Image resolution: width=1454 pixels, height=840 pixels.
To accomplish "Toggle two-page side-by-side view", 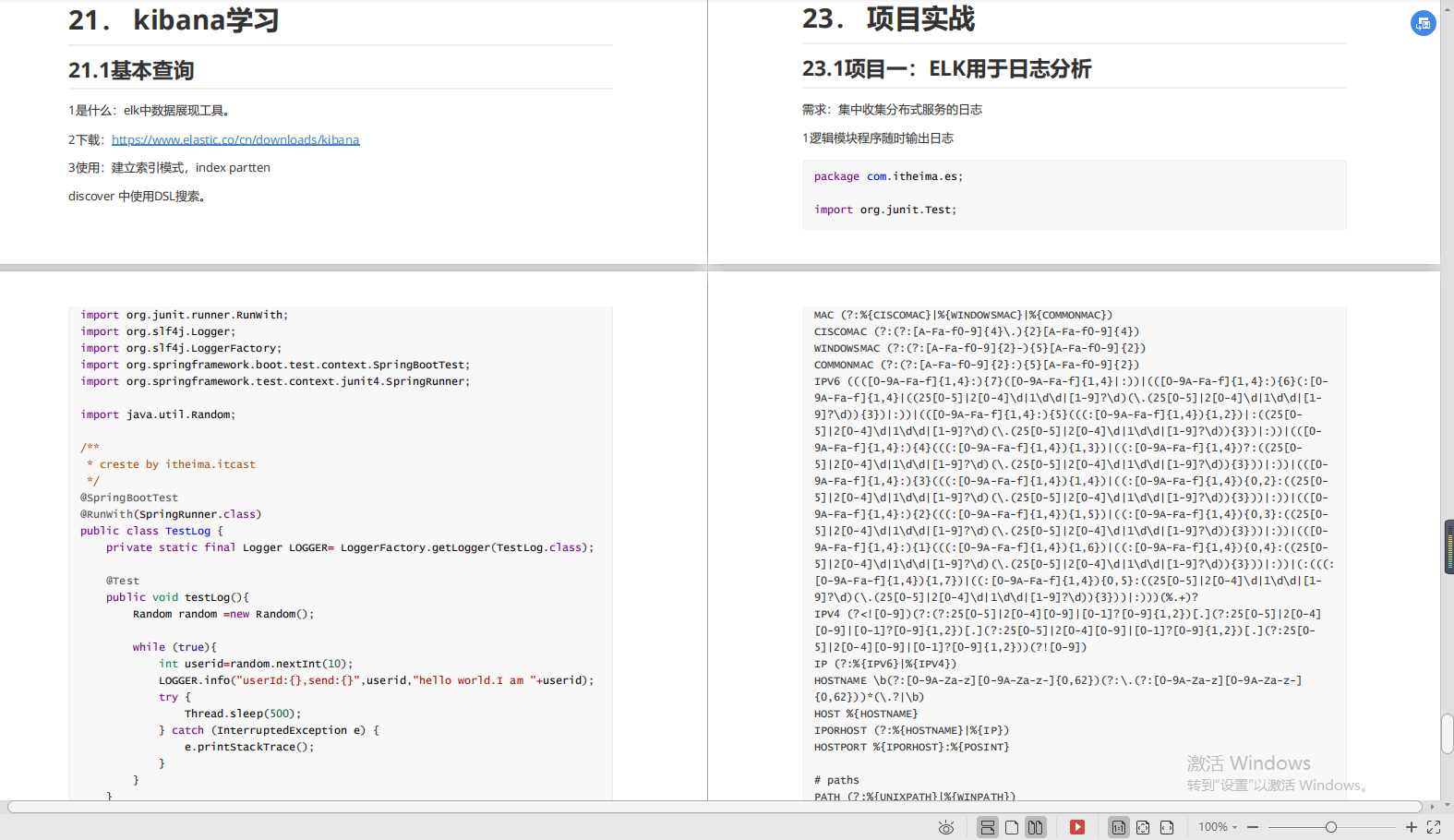I will 1036,827.
